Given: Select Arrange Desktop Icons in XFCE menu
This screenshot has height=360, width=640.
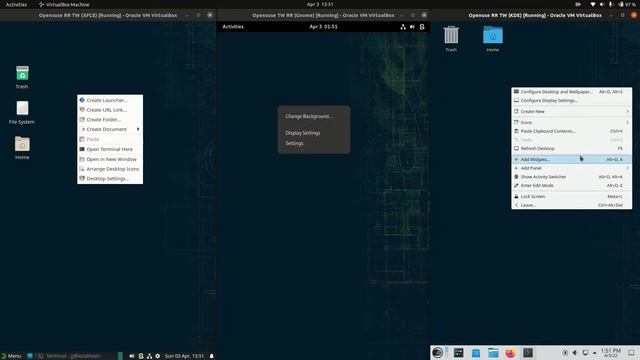Looking at the screenshot, I should coord(110,169).
